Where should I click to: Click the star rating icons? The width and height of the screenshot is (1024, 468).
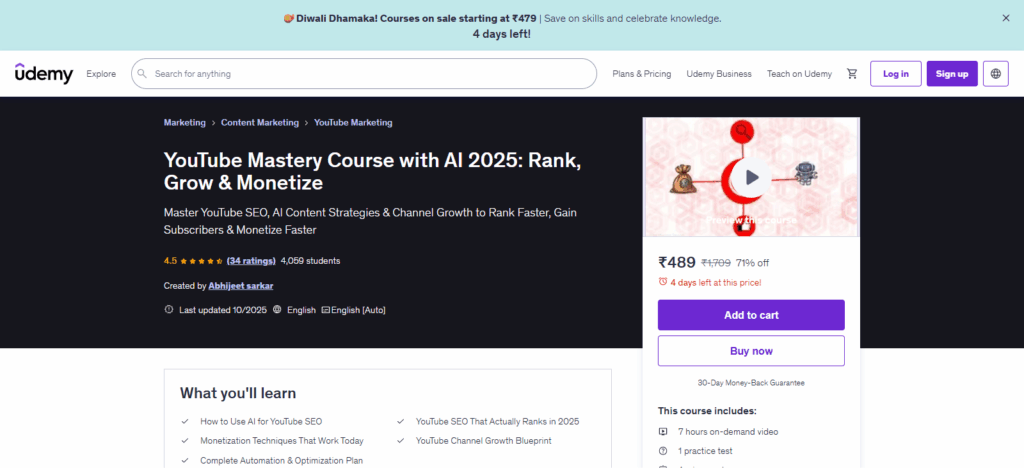tap(200, 261)
